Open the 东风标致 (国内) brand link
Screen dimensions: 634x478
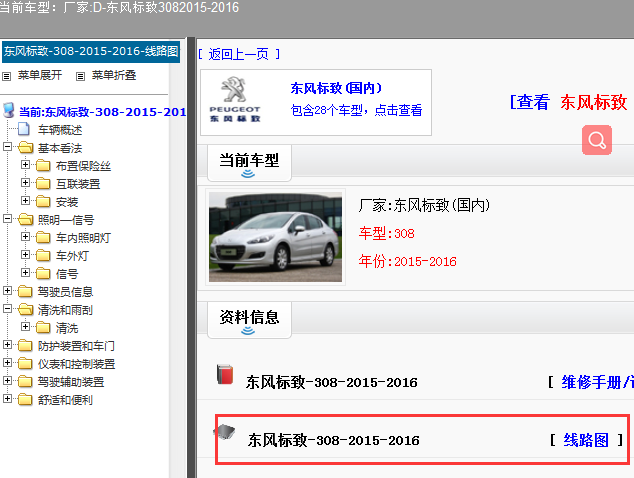pos(336,88)
